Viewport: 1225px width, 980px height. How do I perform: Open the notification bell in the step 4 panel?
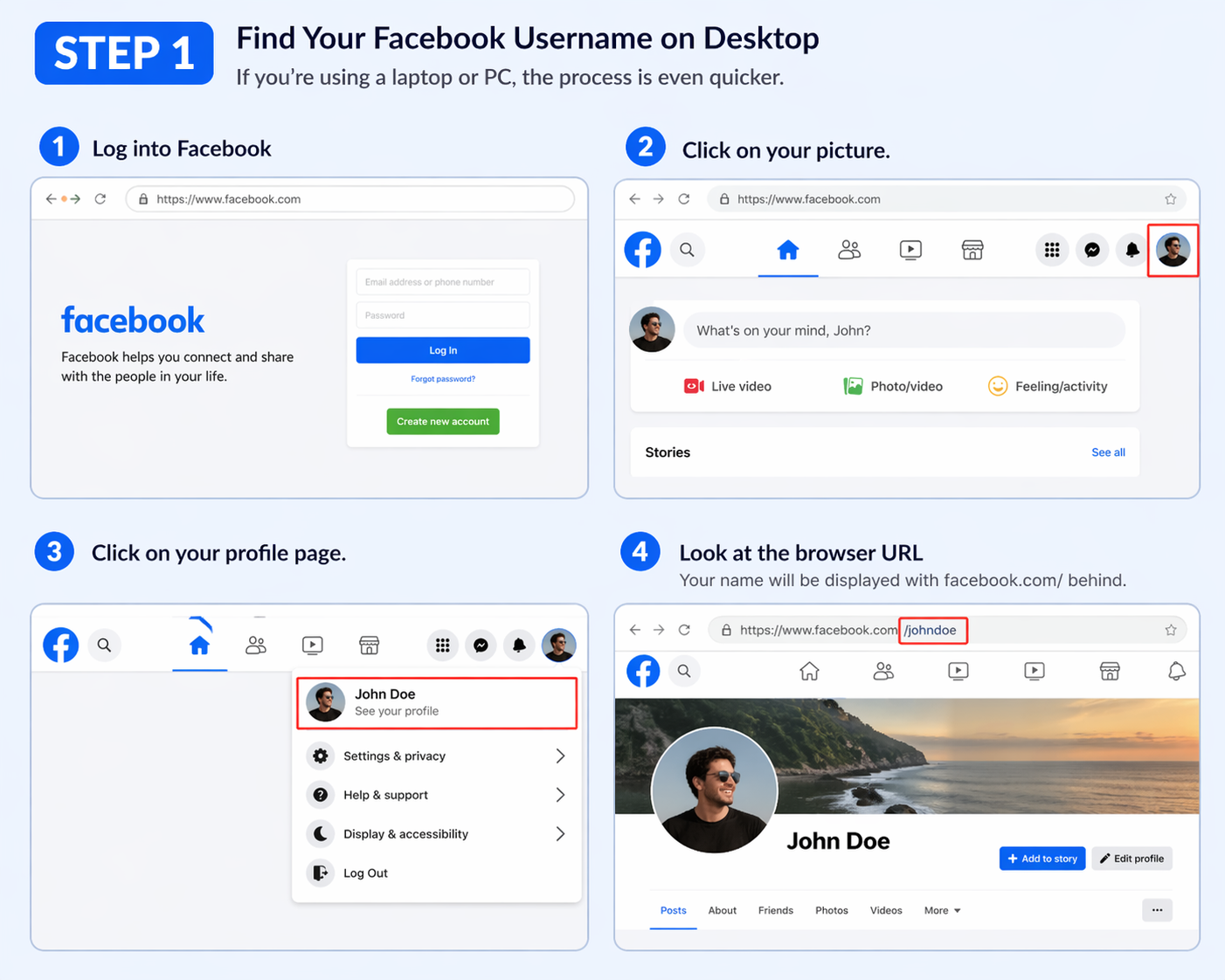[1177, 671]
